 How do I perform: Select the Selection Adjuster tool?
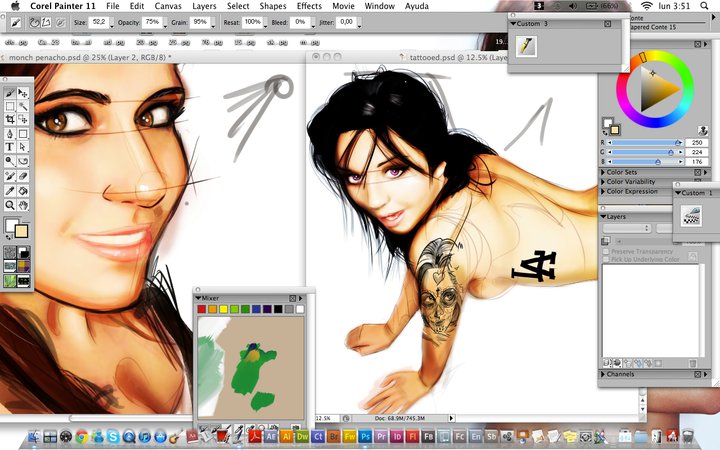click(22, 119)
